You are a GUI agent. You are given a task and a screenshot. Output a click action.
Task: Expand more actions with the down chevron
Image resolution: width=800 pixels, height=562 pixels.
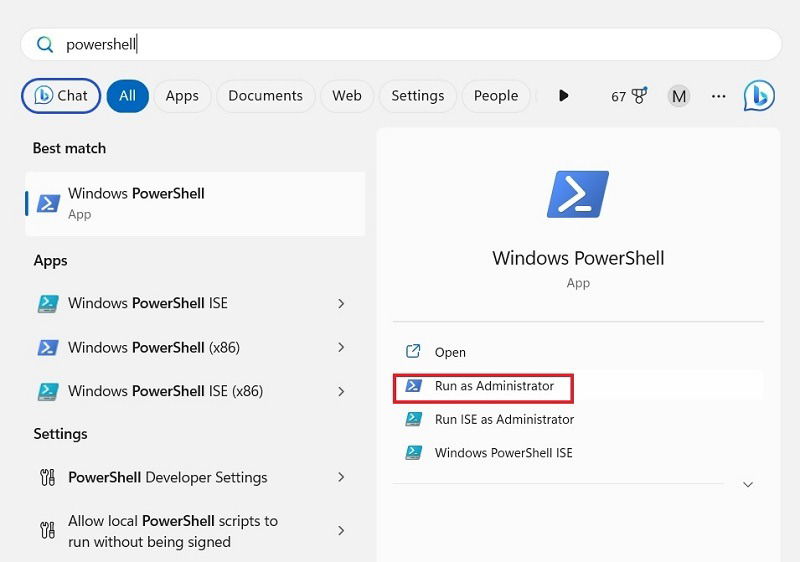pyautogui.click(x=747, y=484)
